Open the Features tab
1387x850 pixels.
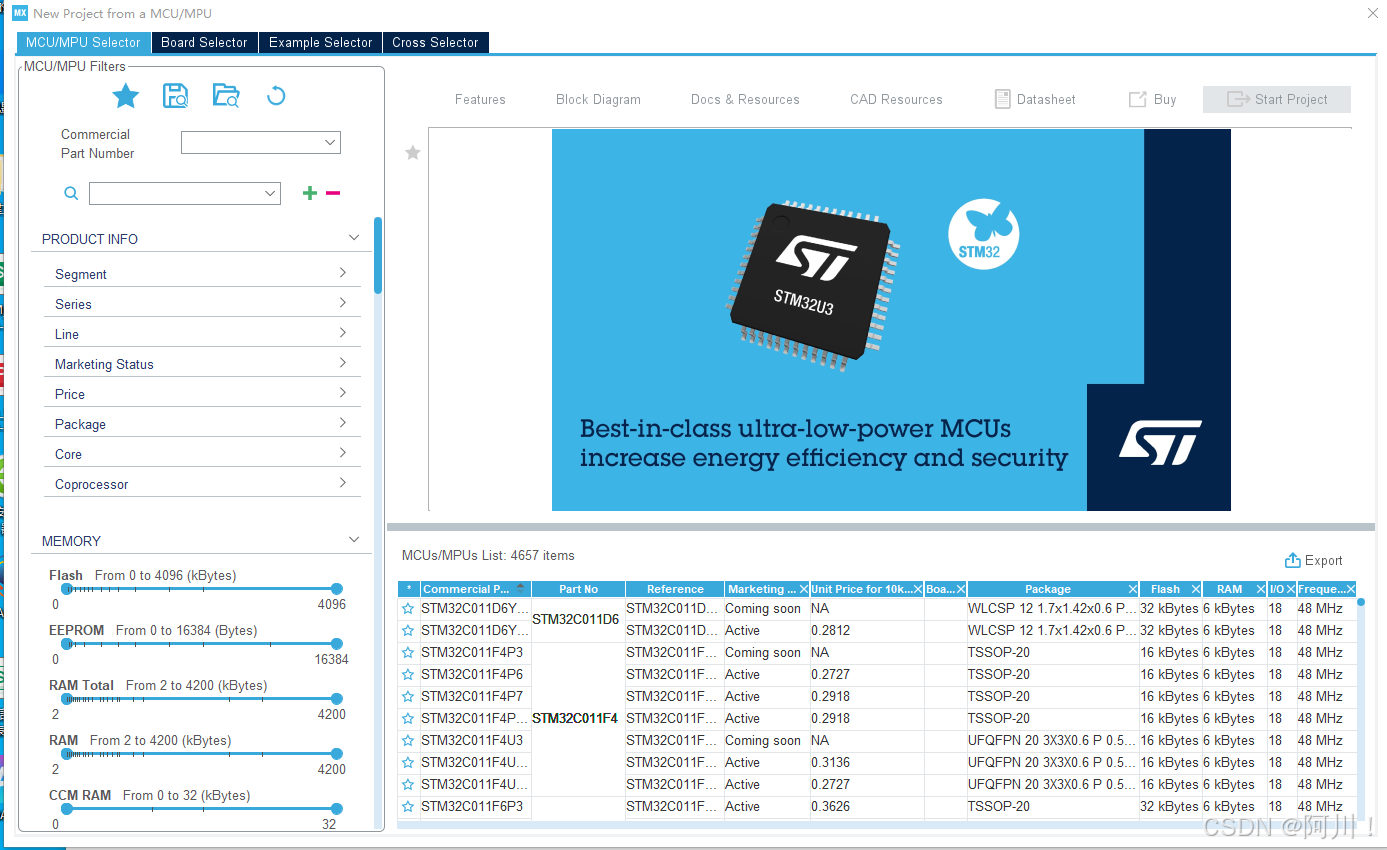pos(480,99)
